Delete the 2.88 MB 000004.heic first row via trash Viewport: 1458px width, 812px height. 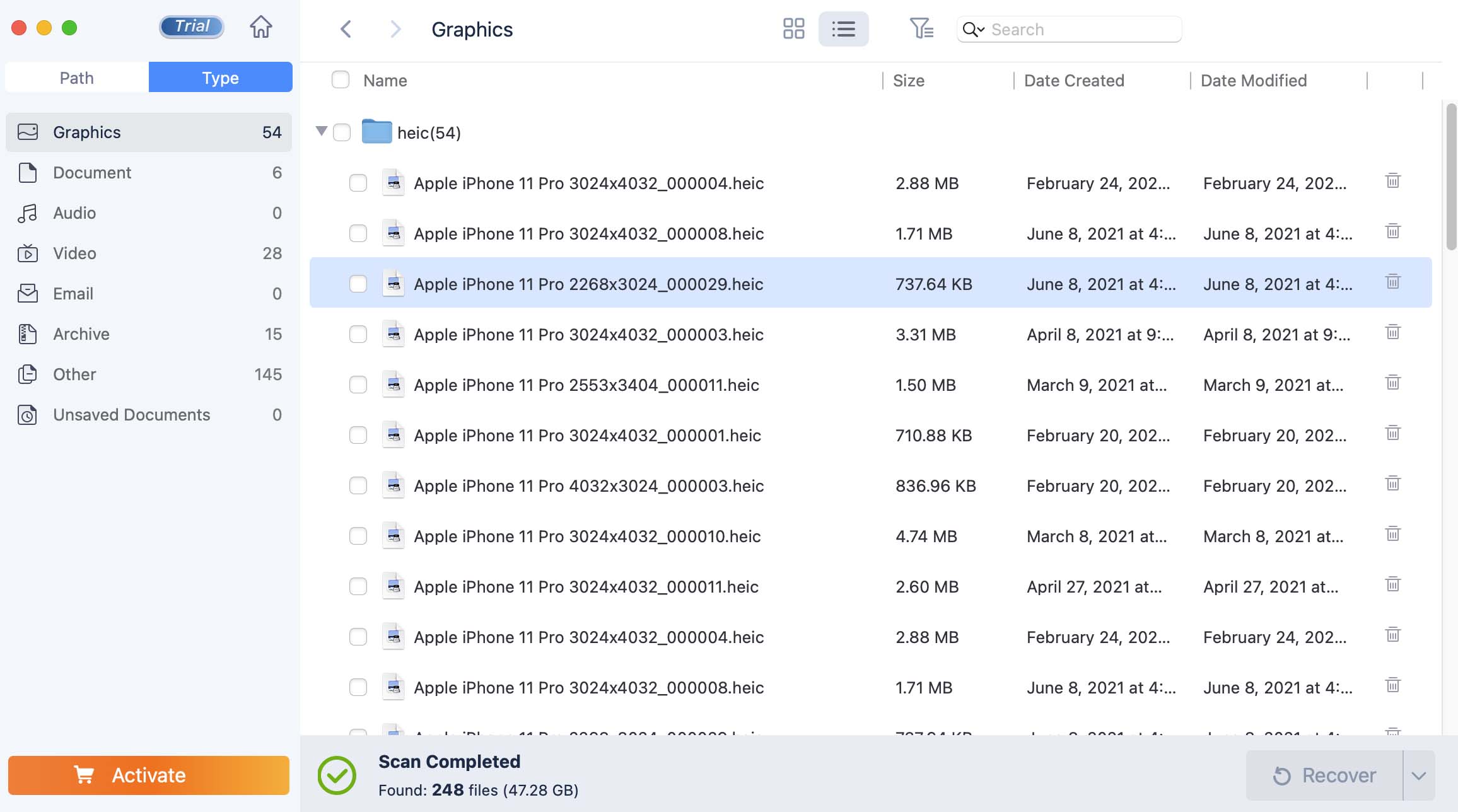click(1392, 181)
